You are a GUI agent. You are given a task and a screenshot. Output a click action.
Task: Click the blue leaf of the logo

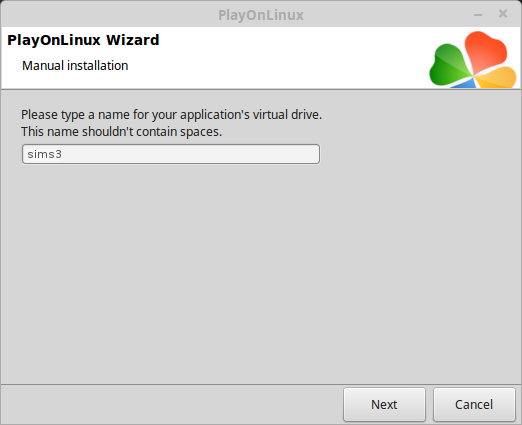point(465,84)
